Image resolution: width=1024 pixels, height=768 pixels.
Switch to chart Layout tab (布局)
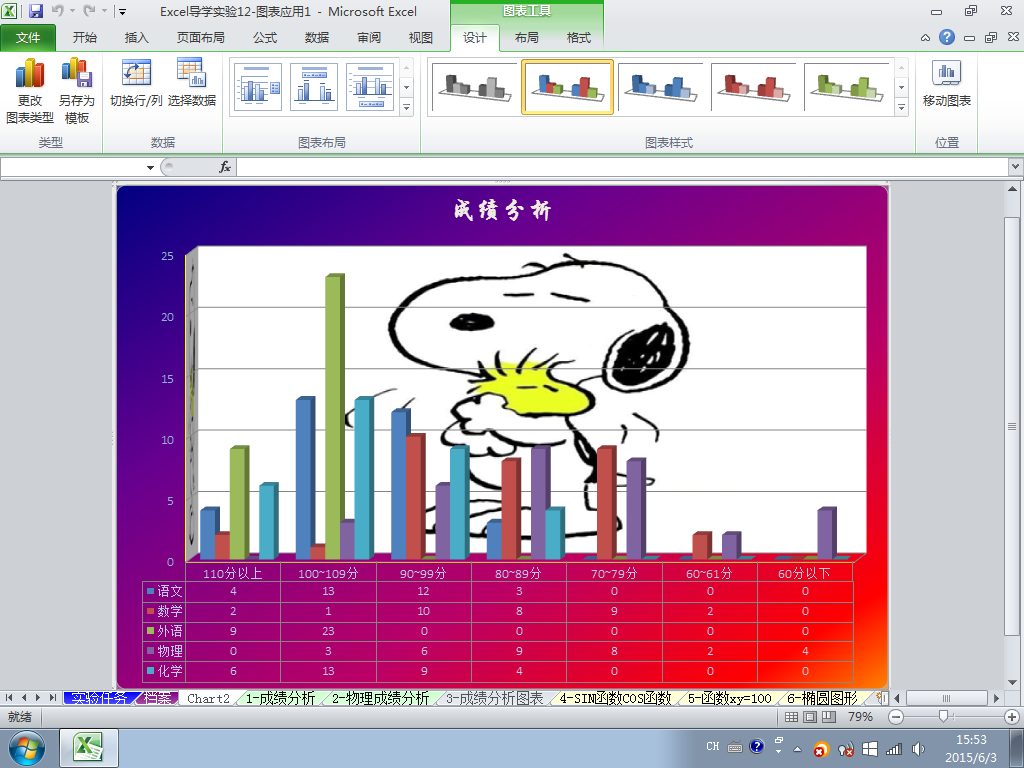coord(526,38)
